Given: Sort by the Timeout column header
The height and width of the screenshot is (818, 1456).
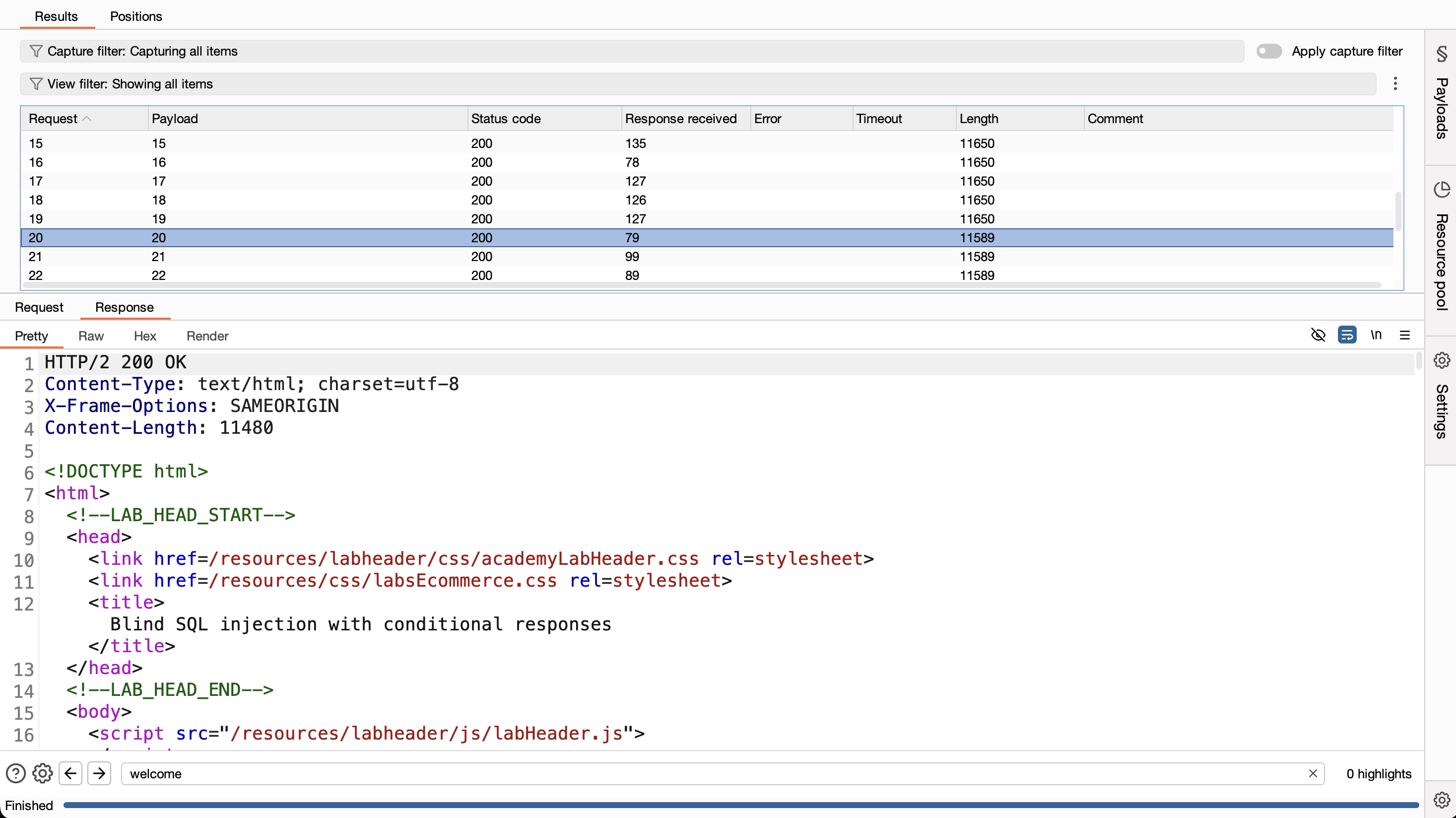Looking at the screenshot, I should [x=904, y=119].
